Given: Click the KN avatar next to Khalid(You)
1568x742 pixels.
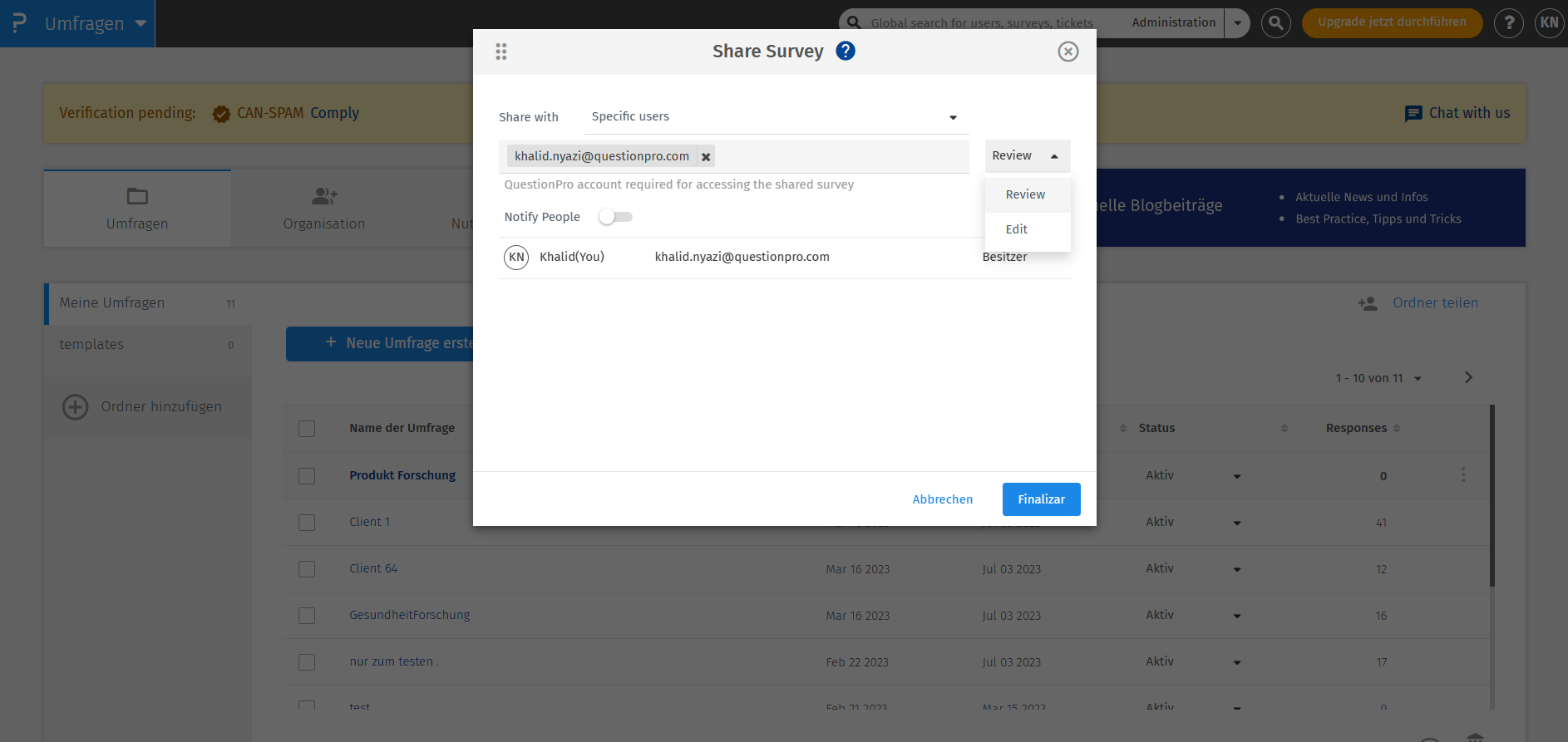Looking at the screenshot, I should tap(516, 257).
